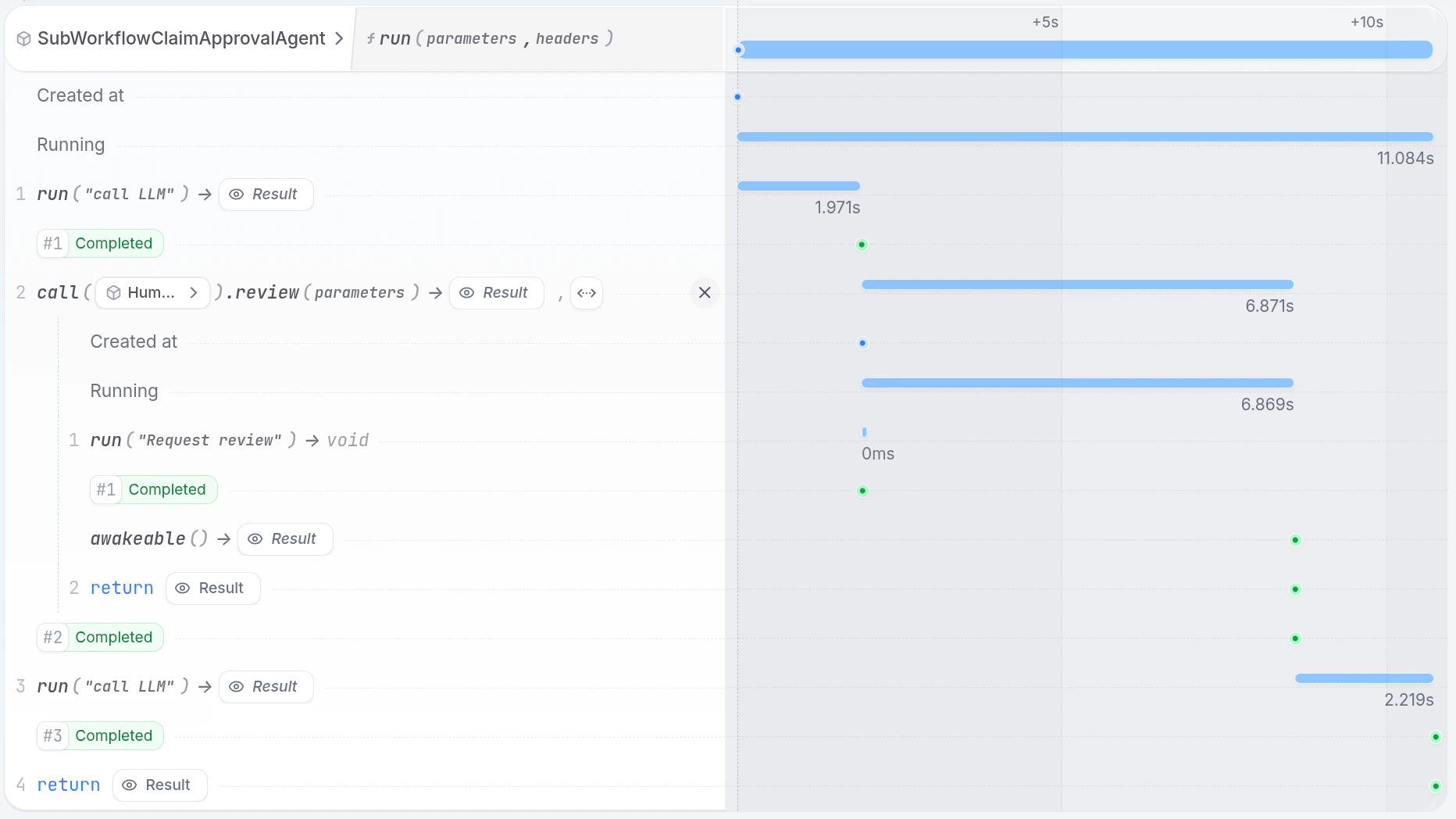Click the 2.219s third call LLM duration bar
This screenshot has height=819, width=1456.
pyautogui.click(x=1364, y=678)
